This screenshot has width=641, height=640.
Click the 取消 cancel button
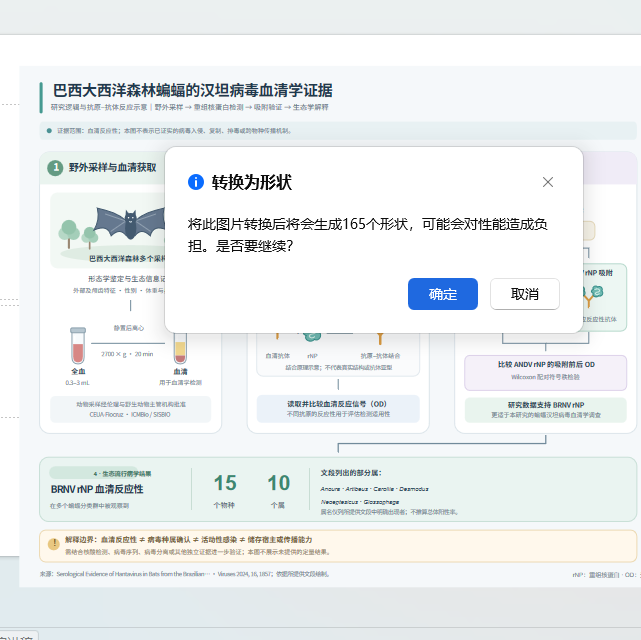[525, 294]
